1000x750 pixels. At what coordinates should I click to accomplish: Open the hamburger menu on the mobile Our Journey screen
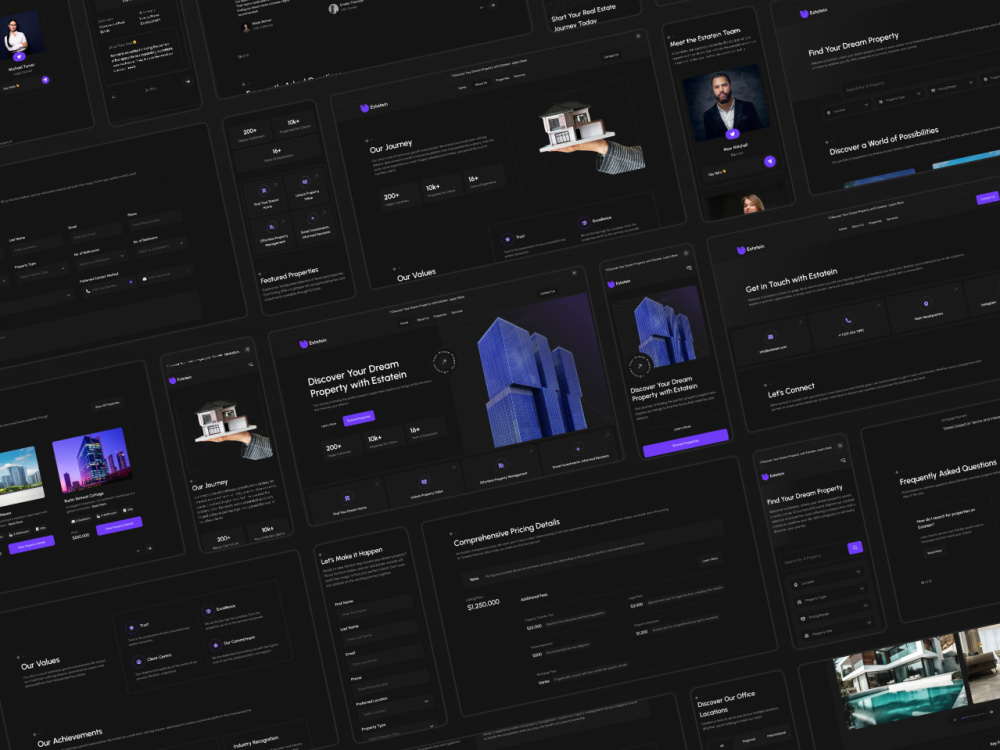[x=251, y=364]
